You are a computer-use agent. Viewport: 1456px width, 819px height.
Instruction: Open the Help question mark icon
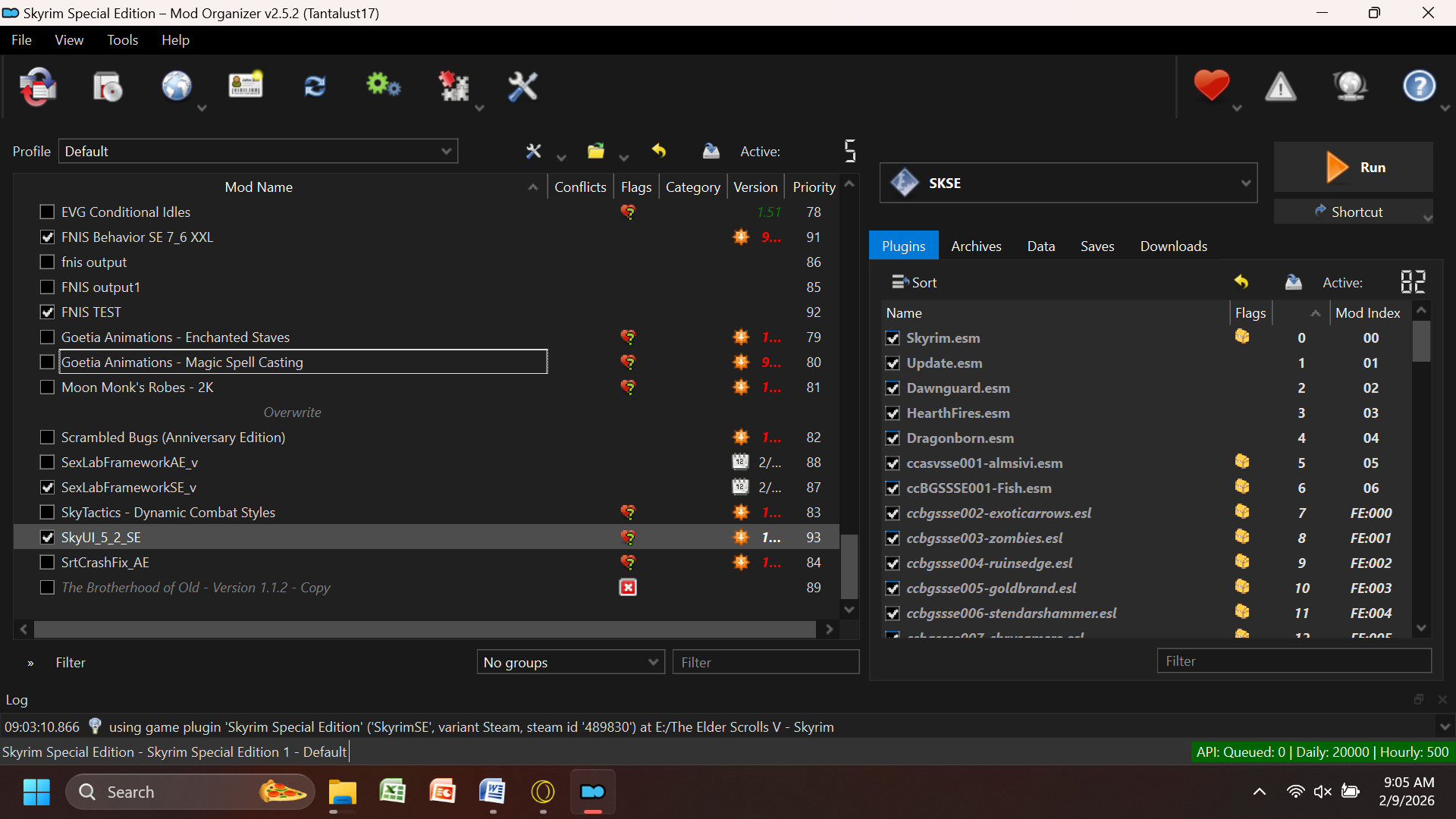point(1419,86)
